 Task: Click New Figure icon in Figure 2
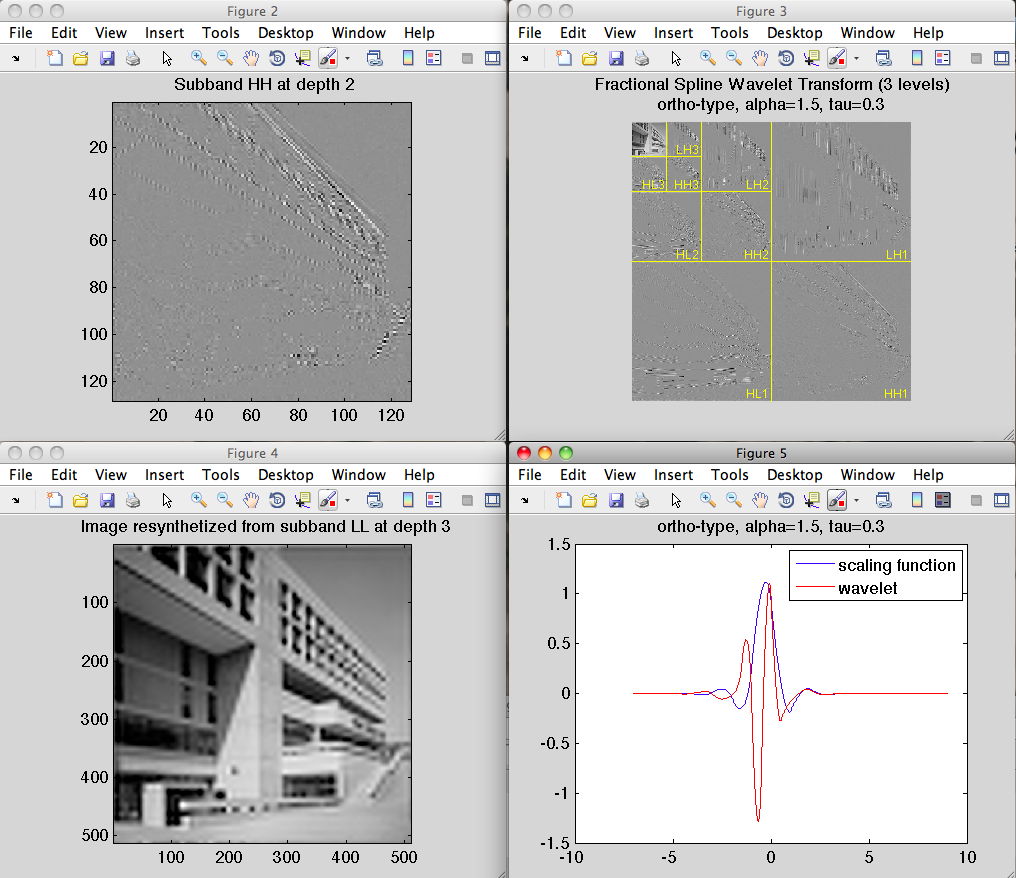click(55, 58)
